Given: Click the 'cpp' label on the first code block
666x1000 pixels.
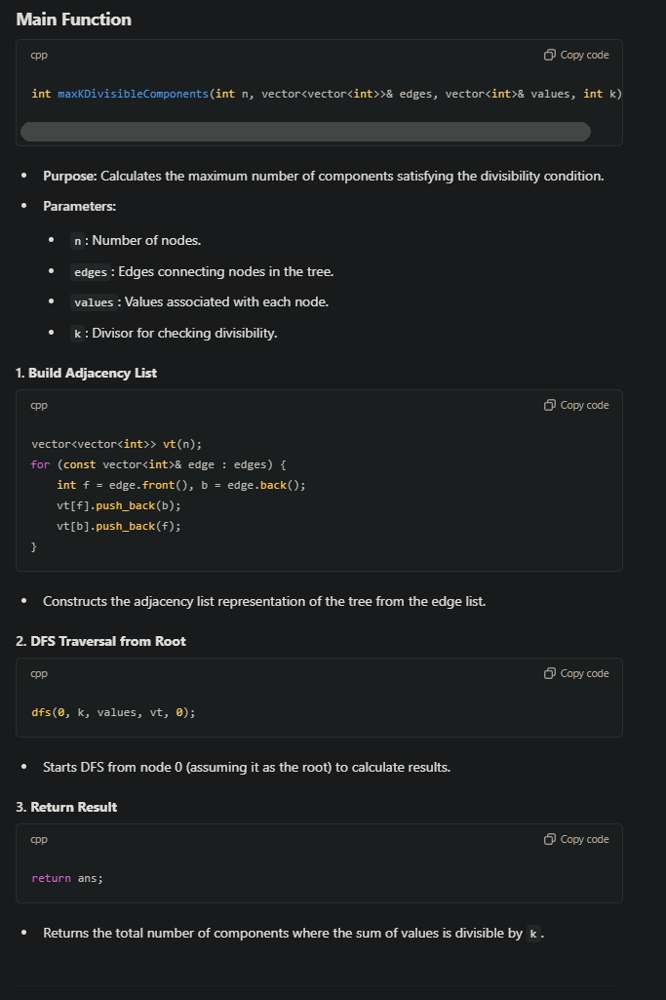Looking at the screenshot, I should tap(39, 55).
